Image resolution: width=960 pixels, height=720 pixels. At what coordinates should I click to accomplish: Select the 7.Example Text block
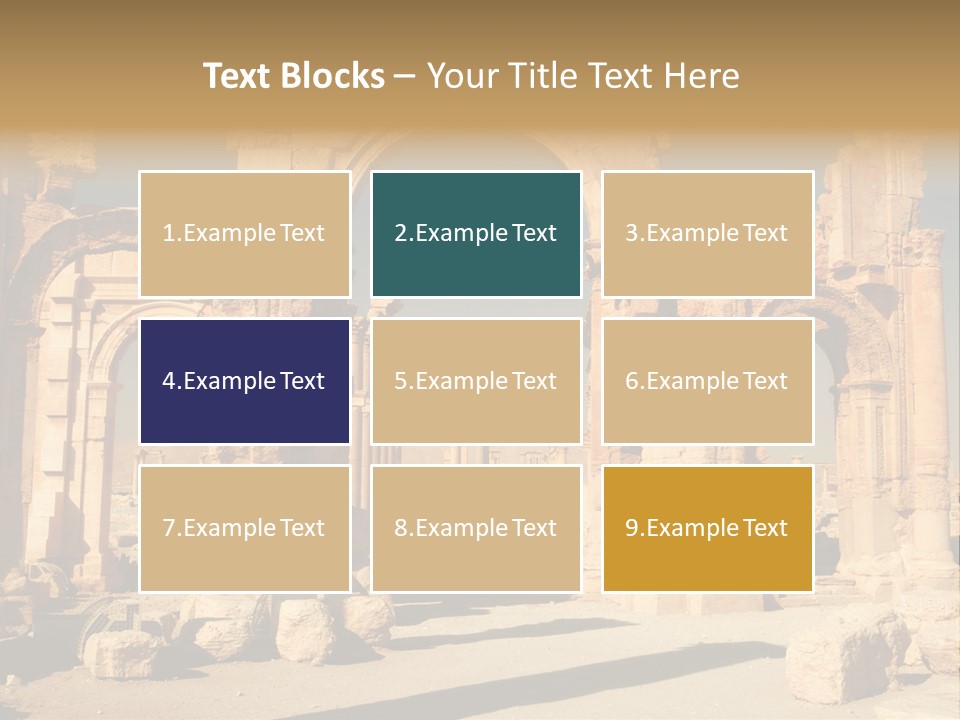[x=244, y=528]
